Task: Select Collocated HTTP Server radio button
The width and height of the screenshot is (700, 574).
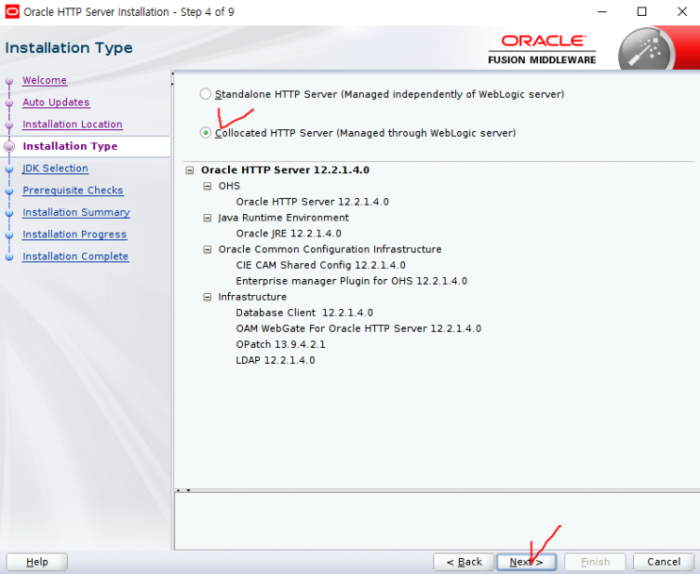Action: (205, 133)
